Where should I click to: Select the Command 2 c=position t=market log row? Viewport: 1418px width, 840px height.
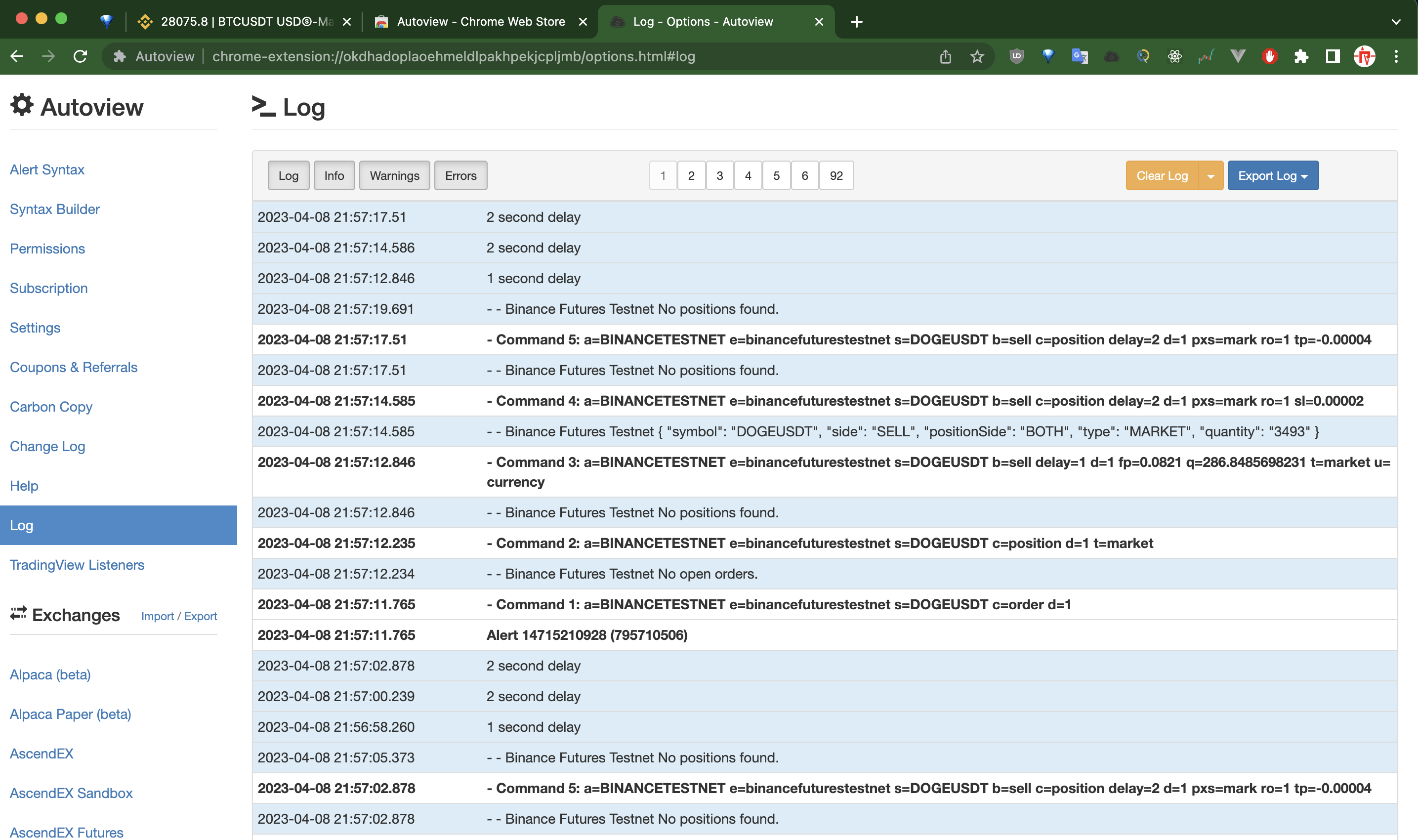pyautogui.click(x=825, y=544)
